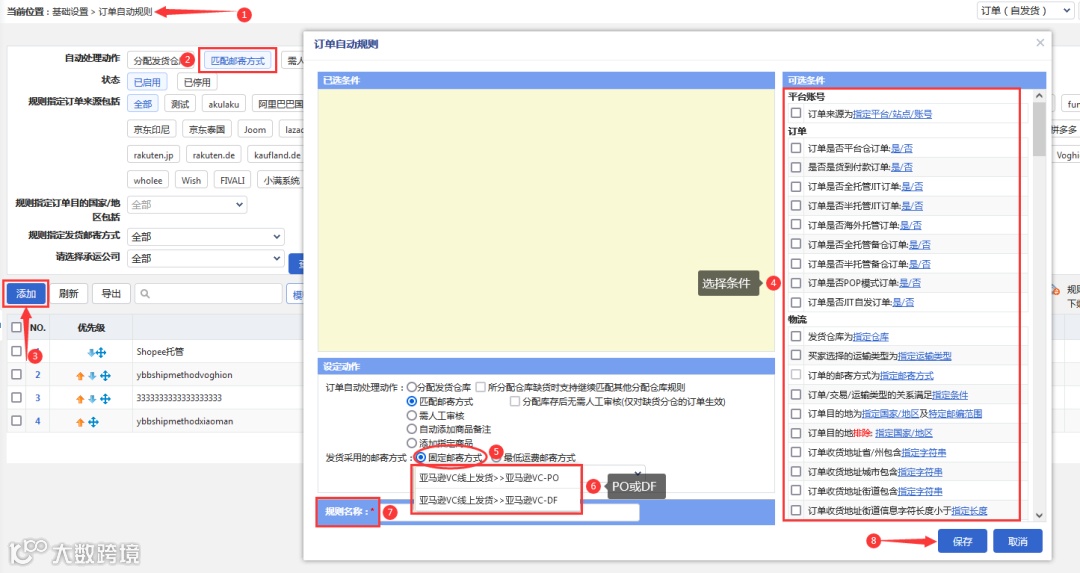Click the drag-move icon for Shopee托管 row
Image resolution: width=1080 pixels, height=573 pixels.
[x=101, y=353]
